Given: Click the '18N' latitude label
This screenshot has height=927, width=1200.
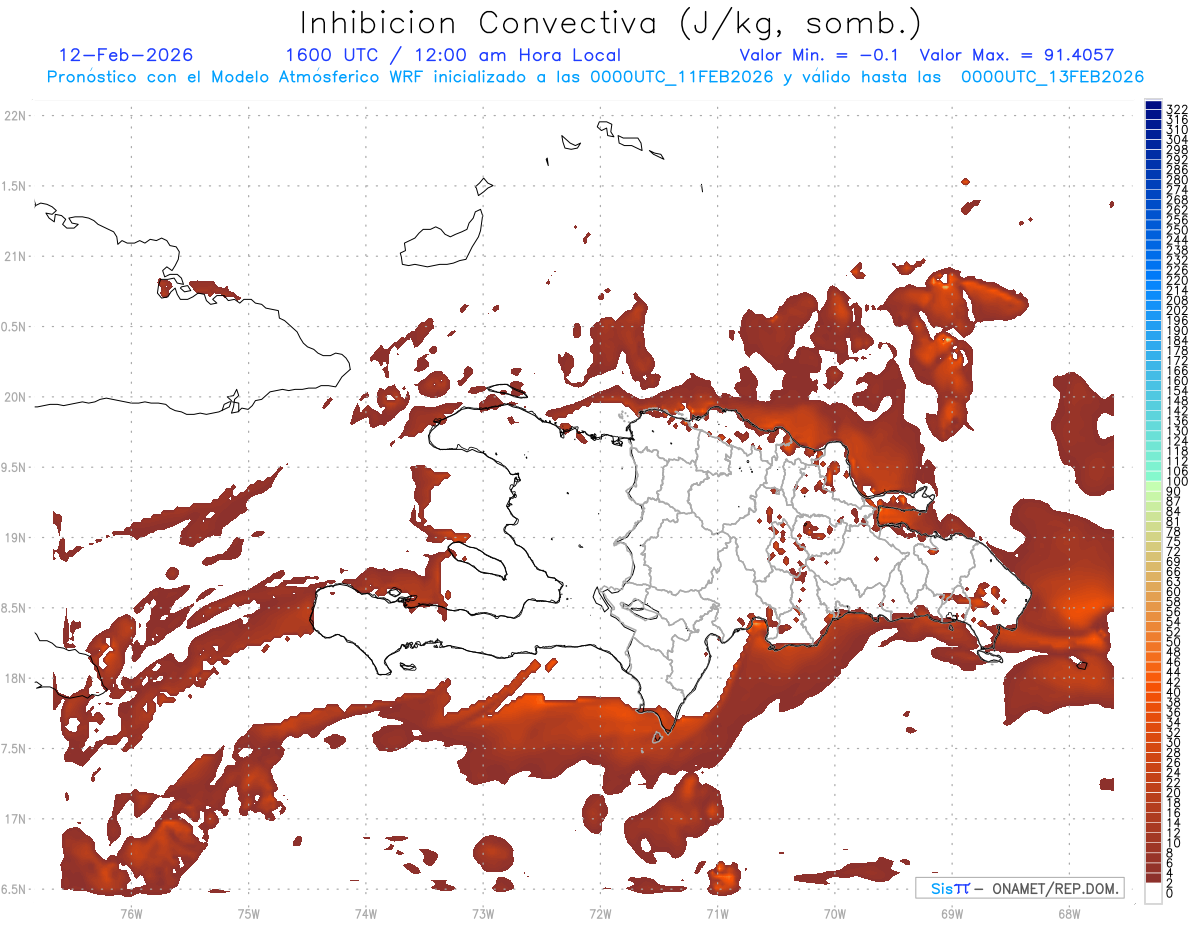Looking at the screenshot, I should coord(15,679).
